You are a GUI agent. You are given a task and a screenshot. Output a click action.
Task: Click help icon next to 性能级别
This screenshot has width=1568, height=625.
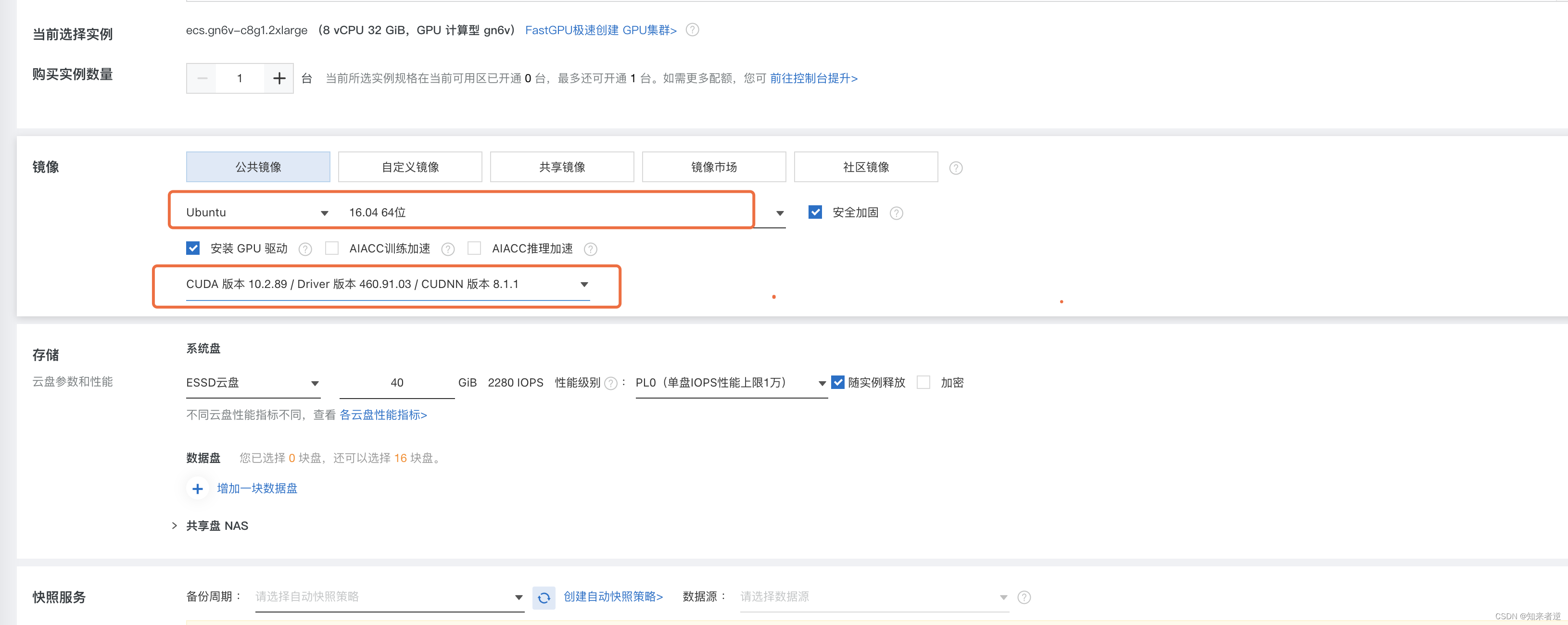pyautogui.click(x=610, y=383)
